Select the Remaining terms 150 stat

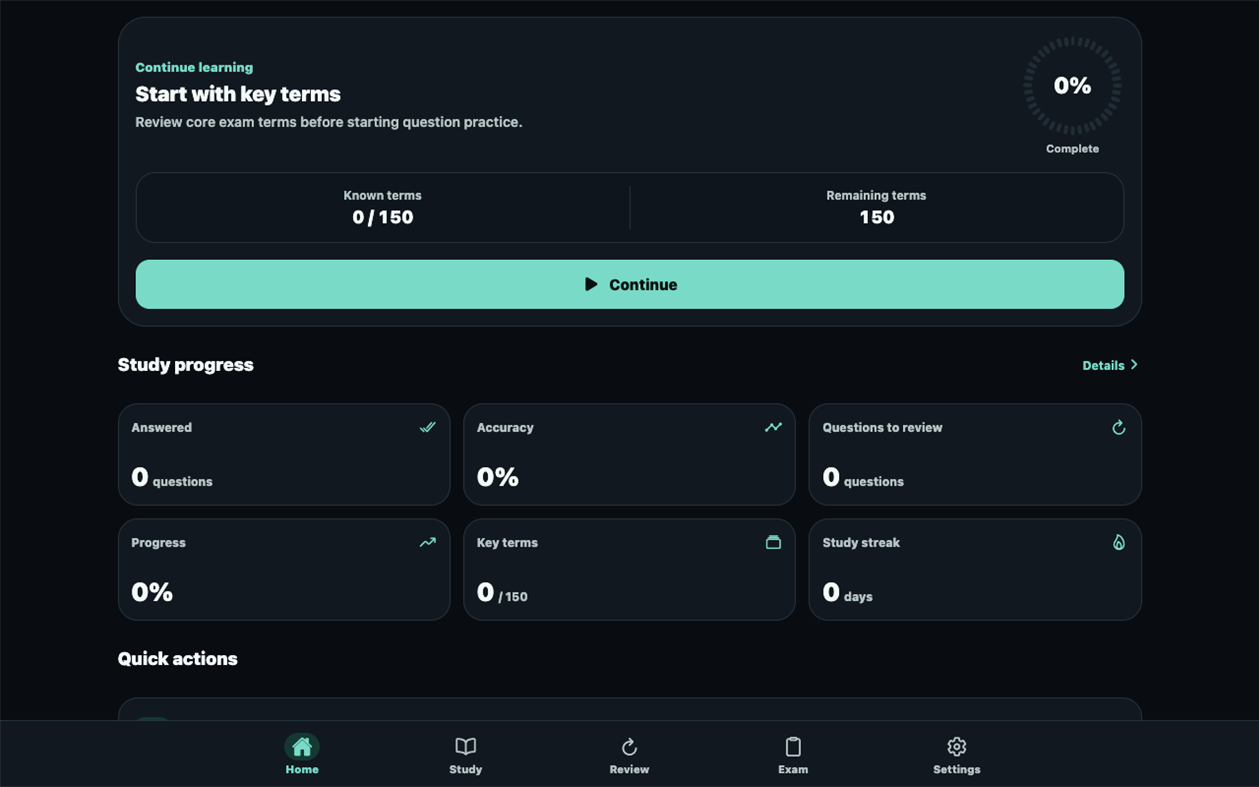tap(876, 207)
